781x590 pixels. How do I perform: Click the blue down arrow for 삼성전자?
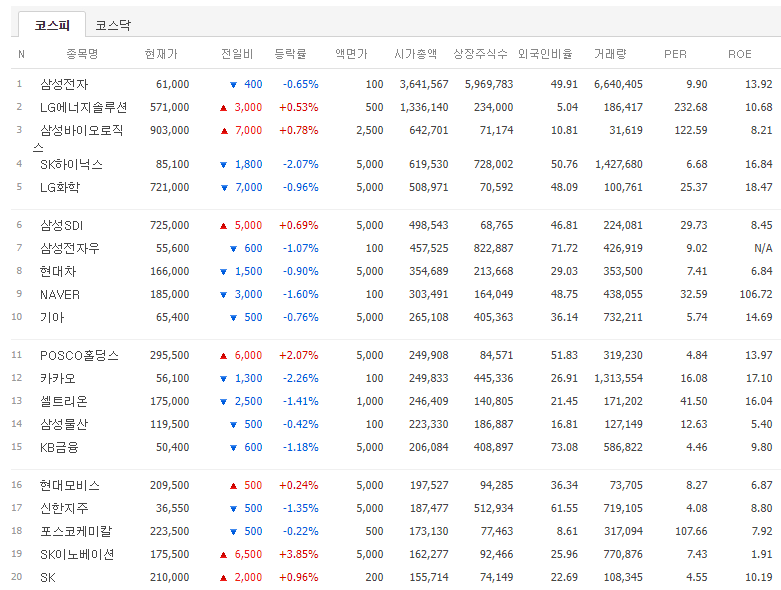(x=233, y=85)
